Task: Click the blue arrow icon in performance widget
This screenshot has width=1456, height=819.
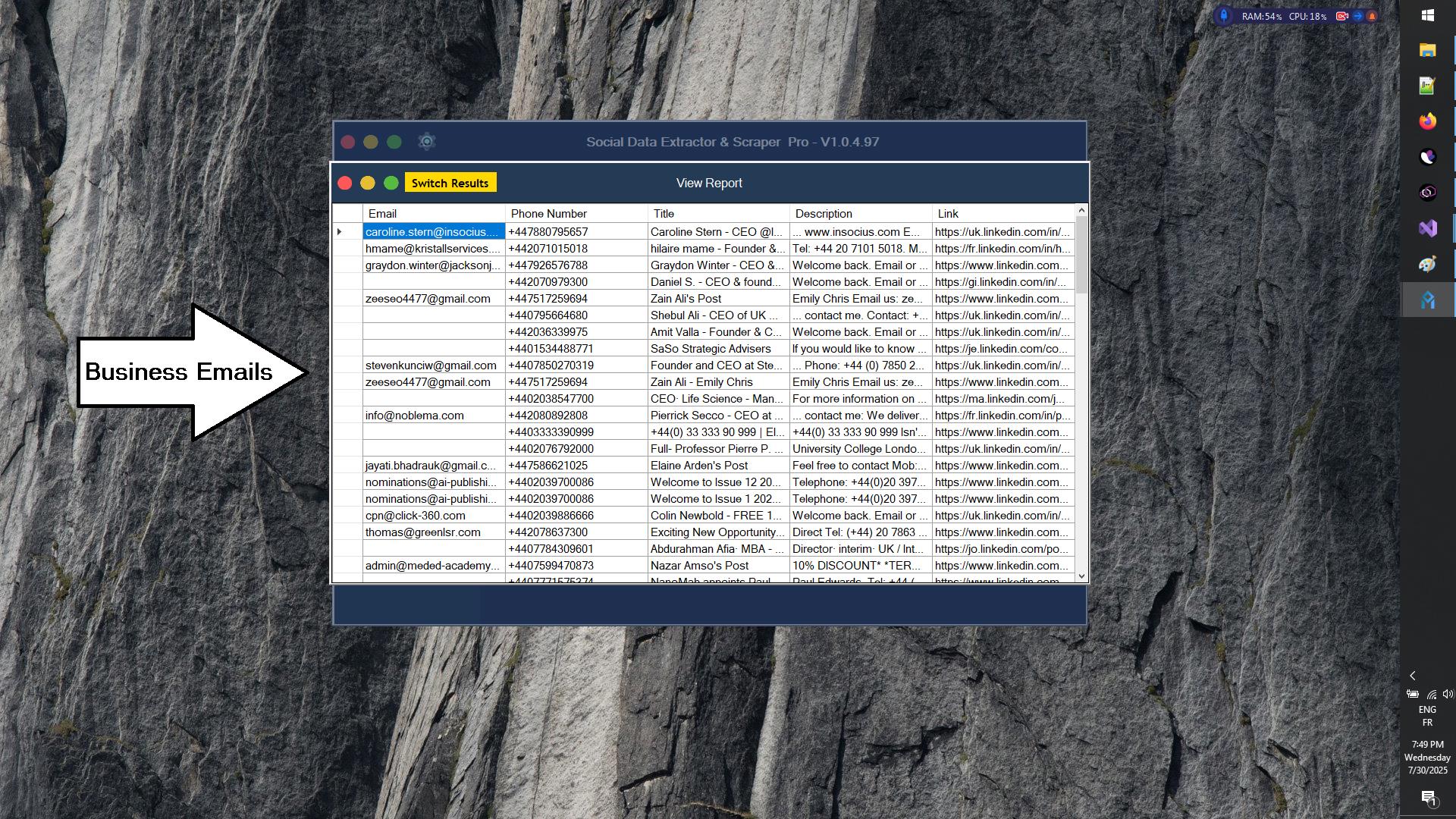Action: pyautogui.click(x=1357, y=16)
